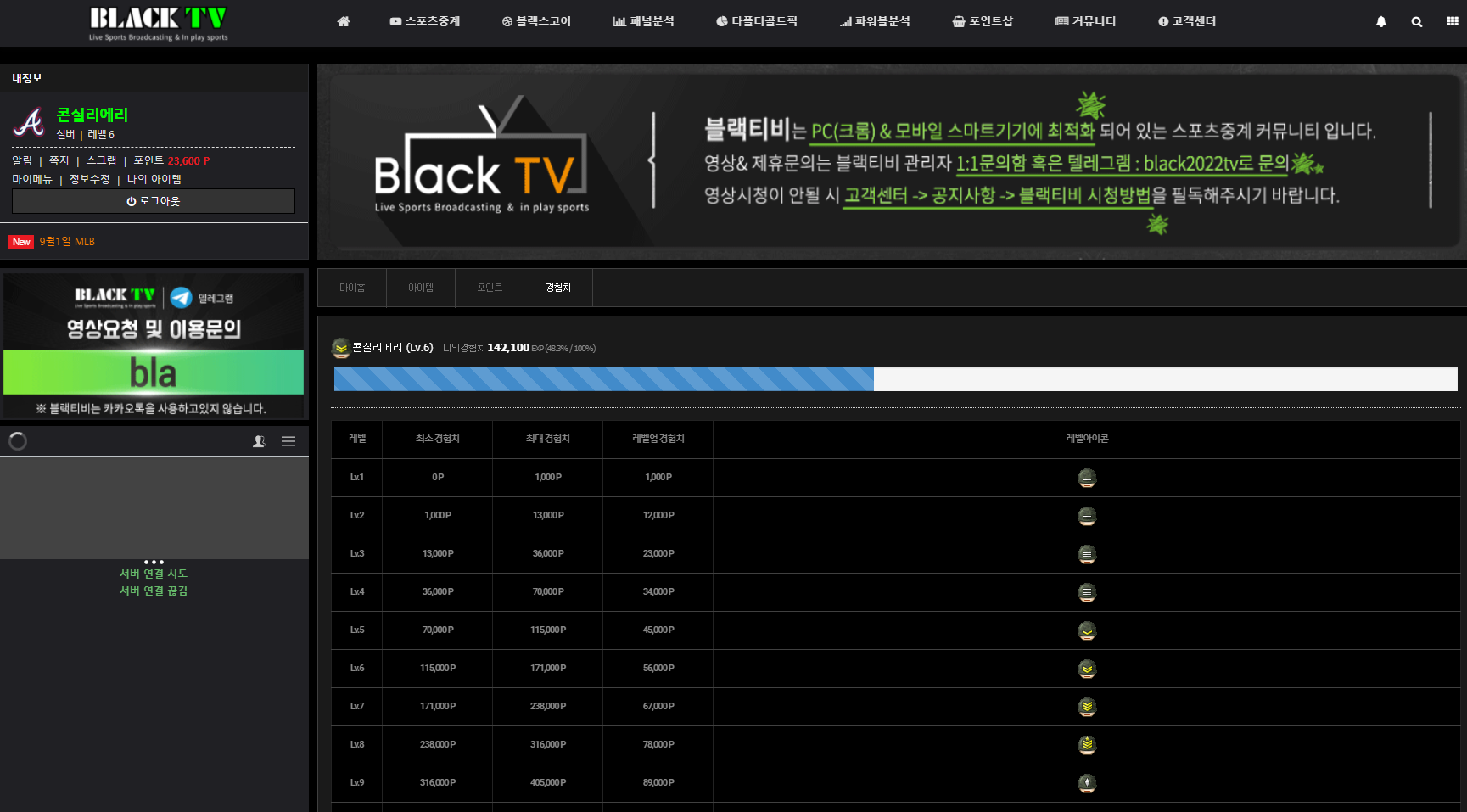Image resolution: width=1467 pixels, height=812 pixels.
Task: Click the Telegram inquiry banner image
Action: tap(154, 344)
